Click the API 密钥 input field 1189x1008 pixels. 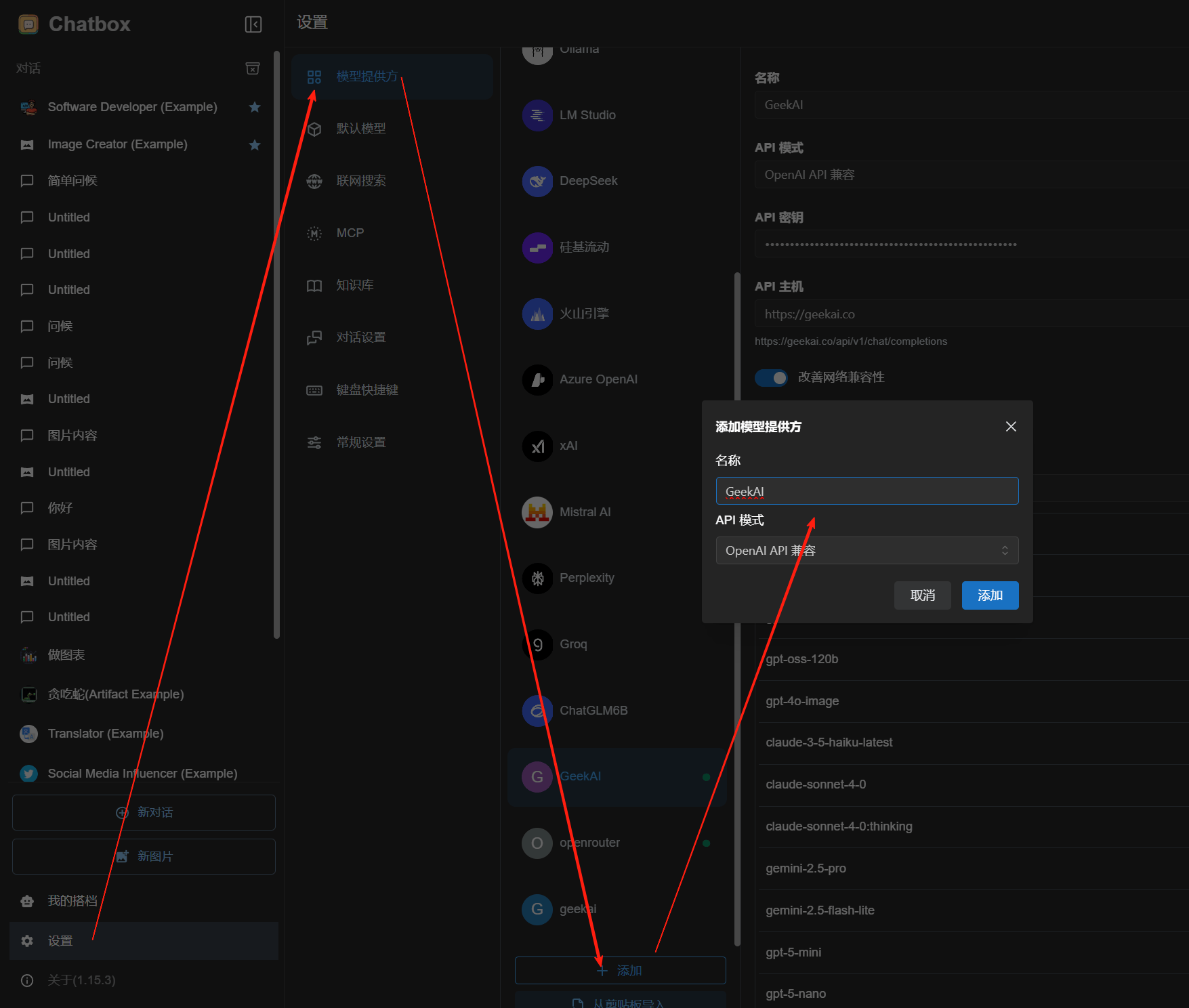tap(972, 244)
